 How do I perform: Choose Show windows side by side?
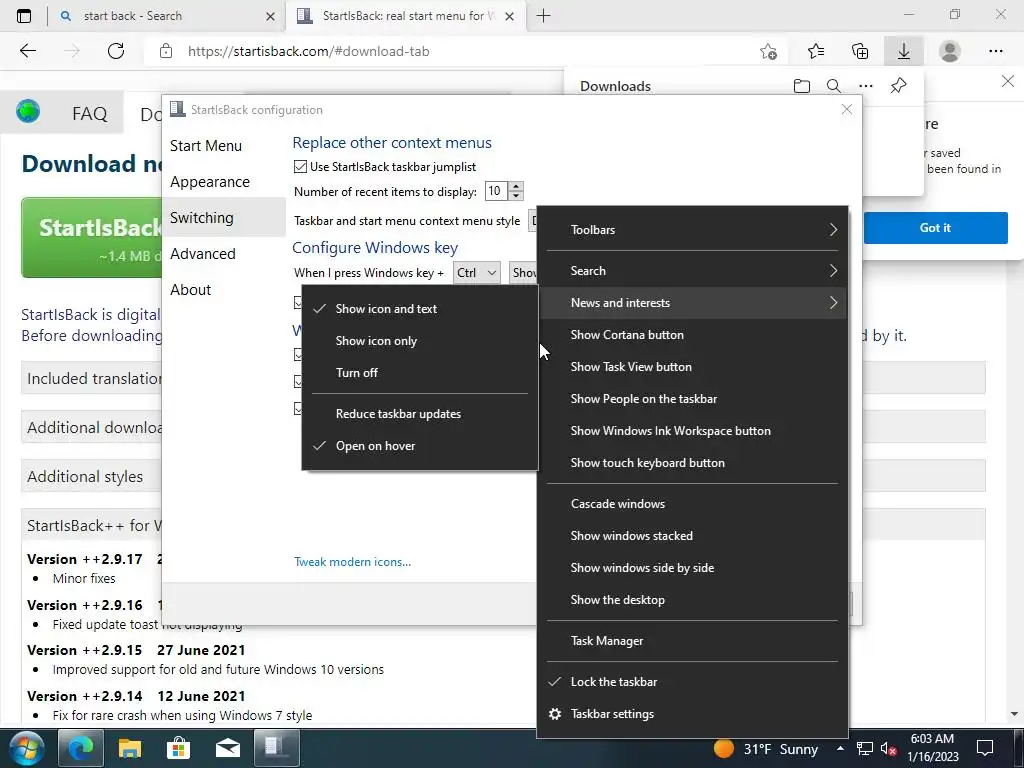click(x=692, y=568)
